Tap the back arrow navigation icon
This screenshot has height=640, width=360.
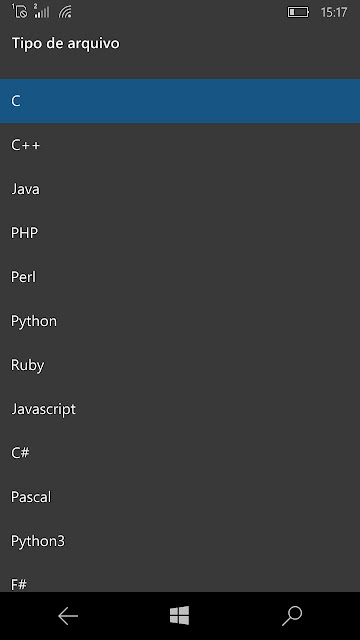[x=68, y=616]
